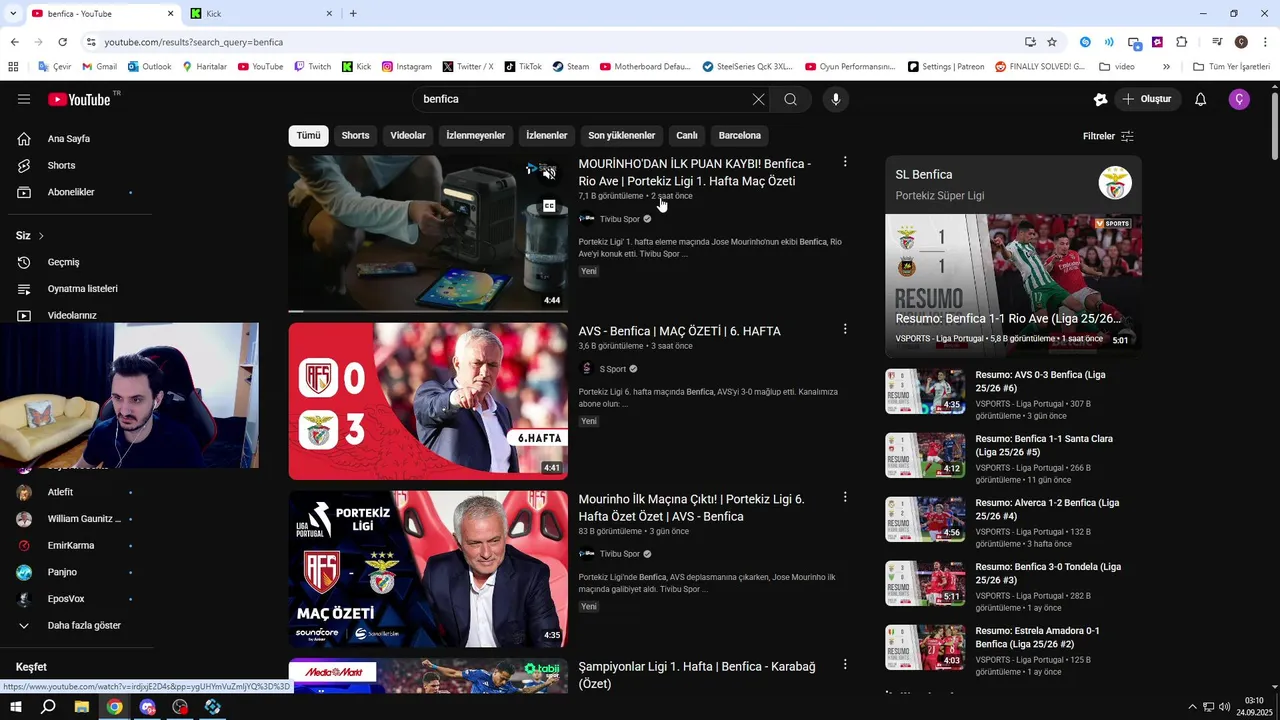Open the MOURİNHO'DAN İLK PUAN KAYBI video title
The width and height of the screenshot is (1280, 720).
695,172
